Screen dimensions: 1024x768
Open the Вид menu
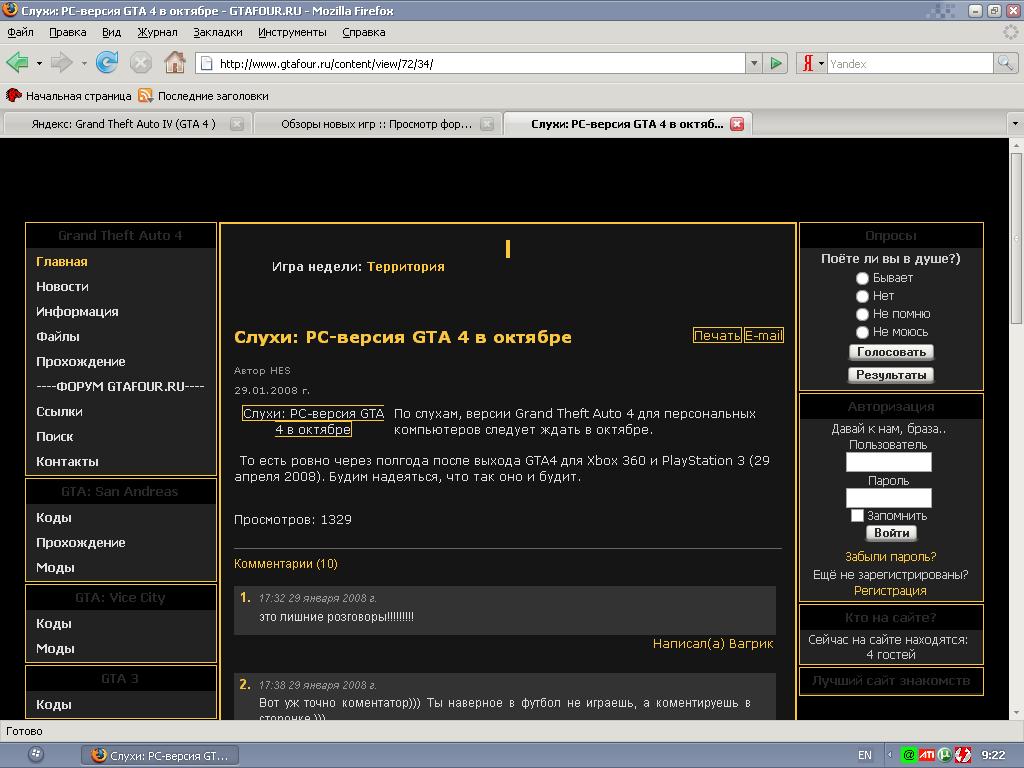tap(112, 32)
